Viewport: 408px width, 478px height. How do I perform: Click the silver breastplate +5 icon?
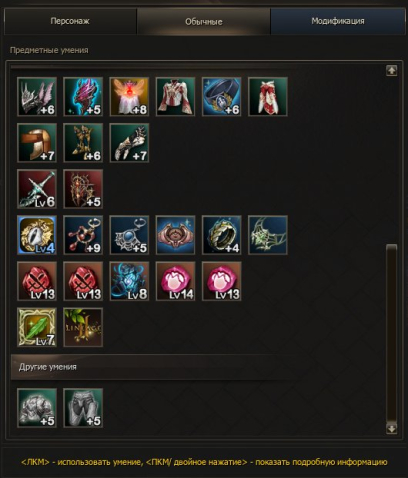pyautogui.click(x=37, y=408)
